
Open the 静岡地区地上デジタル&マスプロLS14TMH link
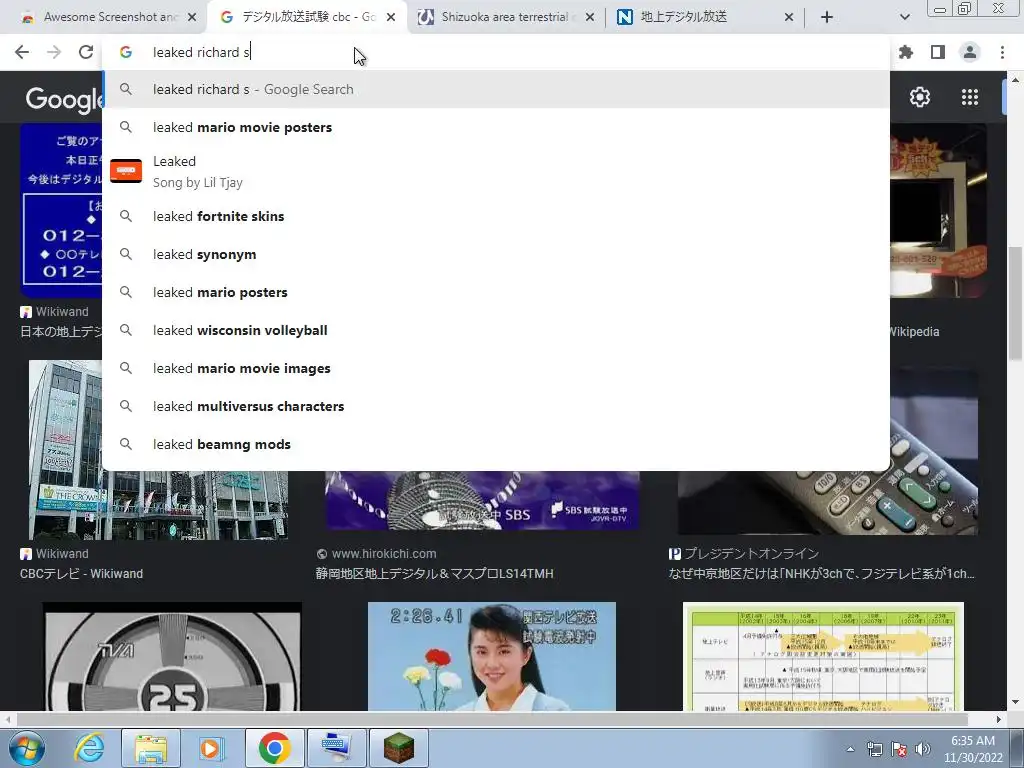pyautogui.click(x=434, y=574)
